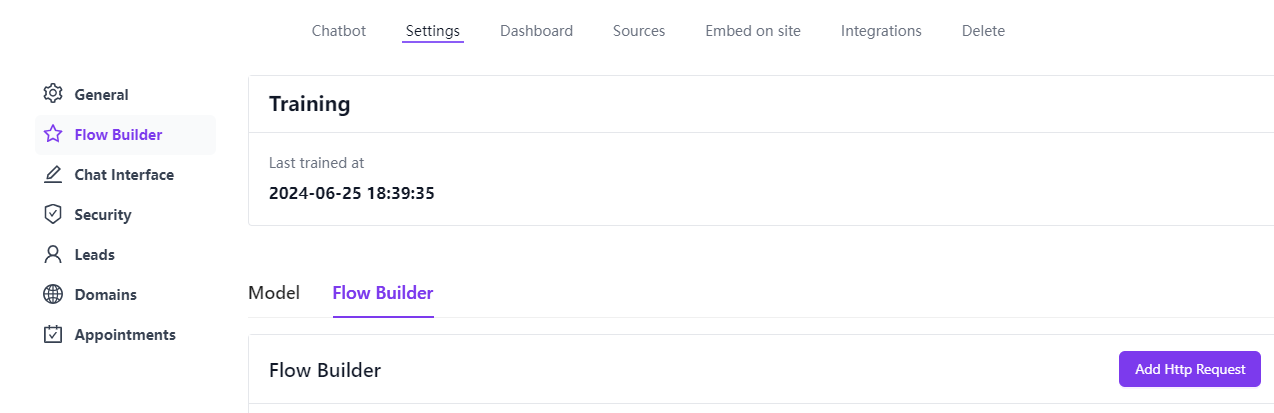This screenshot has height=413, width=1274.
Task: Click the star icon for Flow Builder
Action: pyautogui.click(x=53, y=134)
